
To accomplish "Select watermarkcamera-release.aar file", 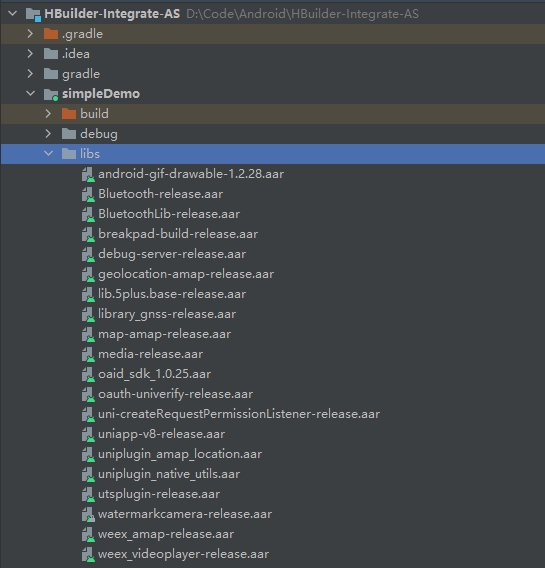I will [x=185, y=514].
